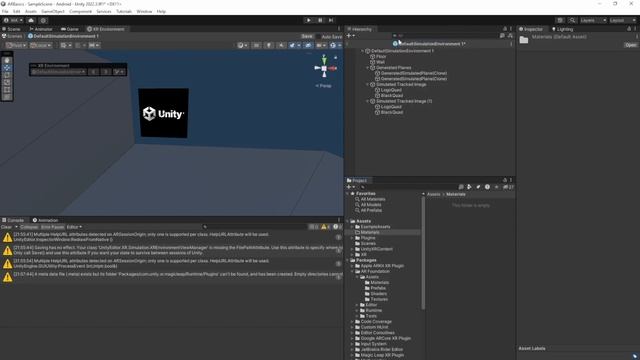Click the Project panel vertical scrollbar
This screenshot has height=360, width=640.
click(423, 253)
